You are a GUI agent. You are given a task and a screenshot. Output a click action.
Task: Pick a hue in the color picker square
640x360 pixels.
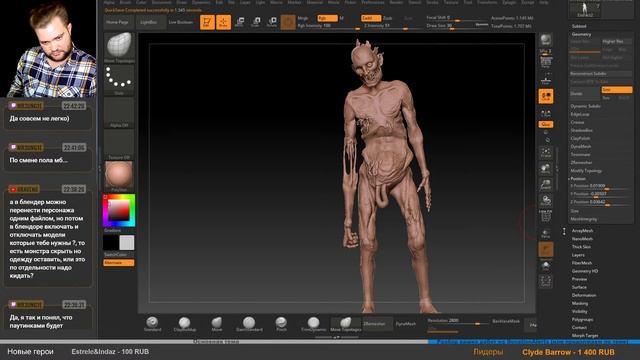pos(119,210)
